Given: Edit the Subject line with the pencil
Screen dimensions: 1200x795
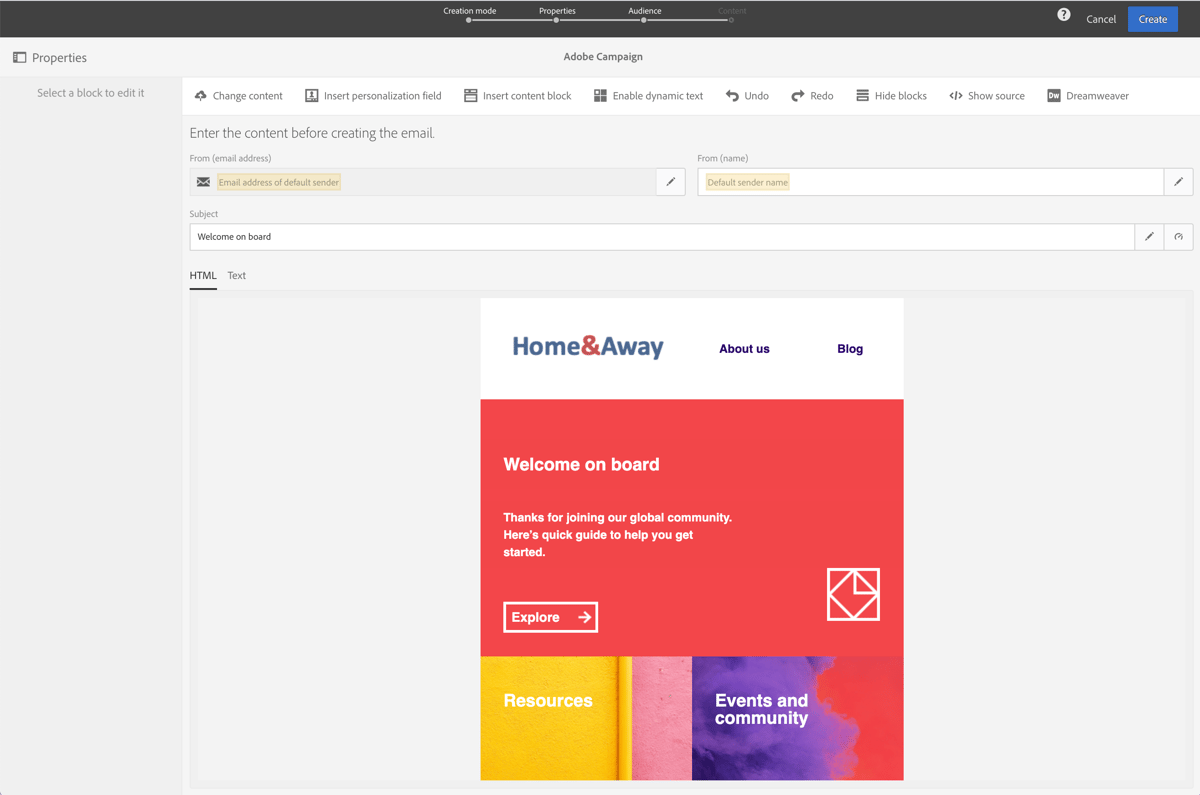Looking at the screenshot, I should 1148,237.
